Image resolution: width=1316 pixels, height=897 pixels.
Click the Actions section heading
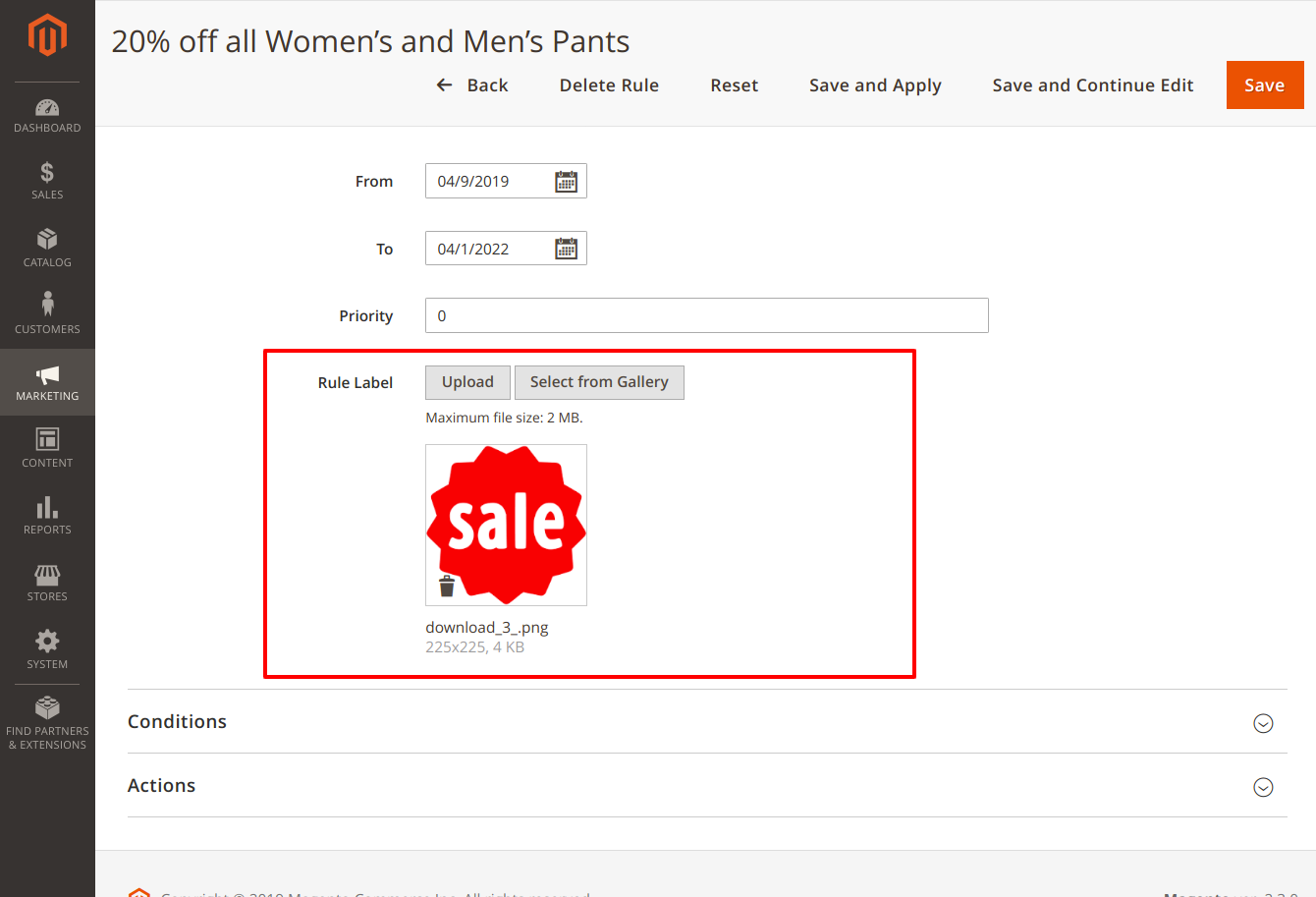click(x=162, y=785)
